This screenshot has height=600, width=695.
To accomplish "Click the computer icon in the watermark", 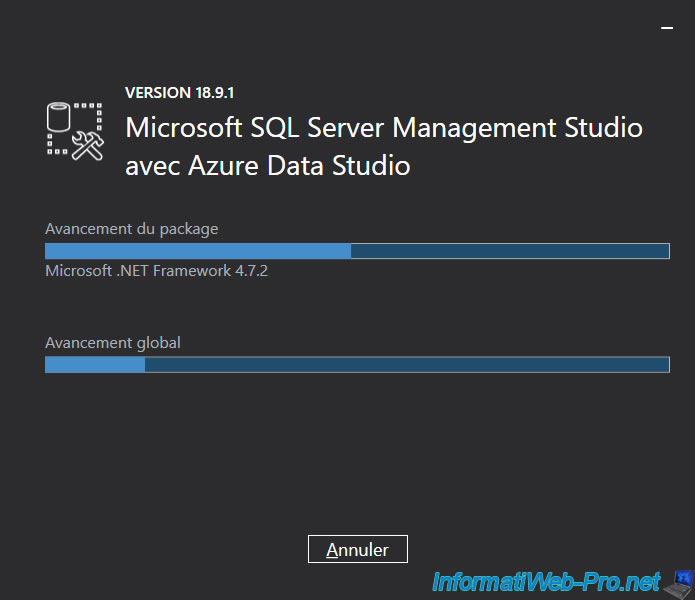I will click(681, 581).
